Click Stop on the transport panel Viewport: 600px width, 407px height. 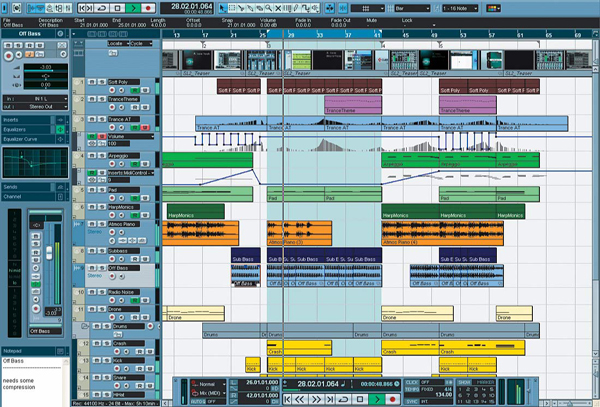coord(360,399)
